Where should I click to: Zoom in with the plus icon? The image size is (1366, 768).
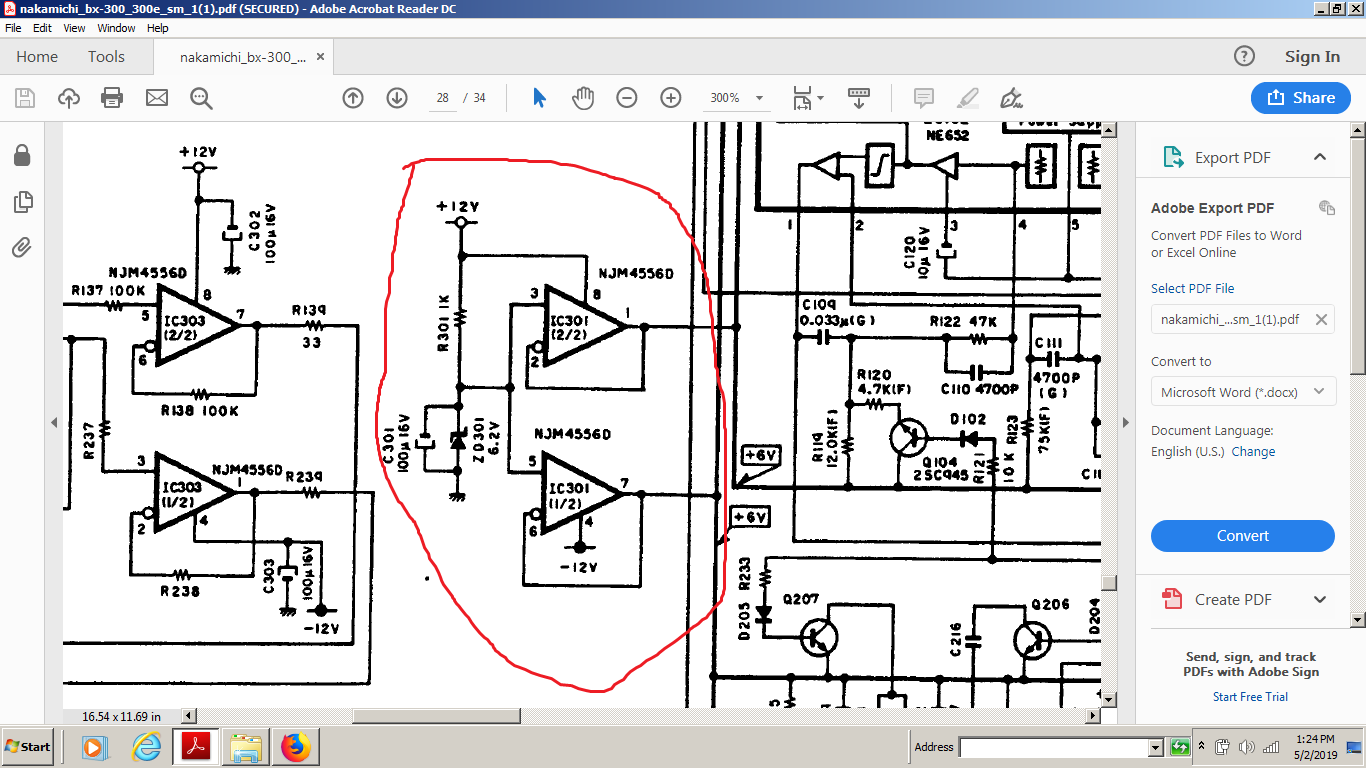(x=671, y=98)
